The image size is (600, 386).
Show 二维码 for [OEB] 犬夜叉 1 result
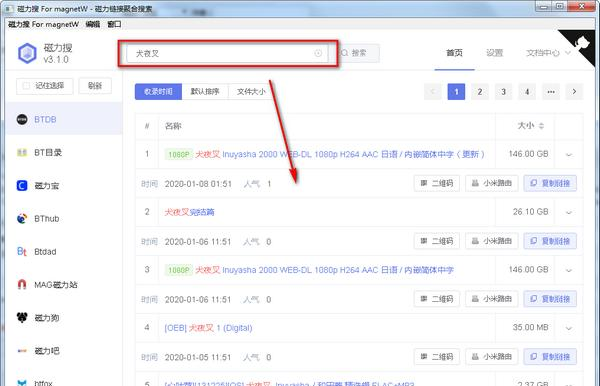(437, 357)
